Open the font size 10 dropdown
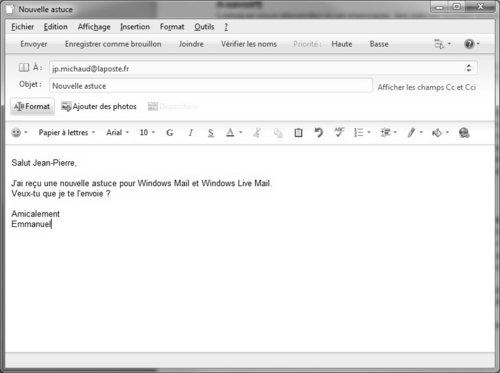 click(147, 133)
